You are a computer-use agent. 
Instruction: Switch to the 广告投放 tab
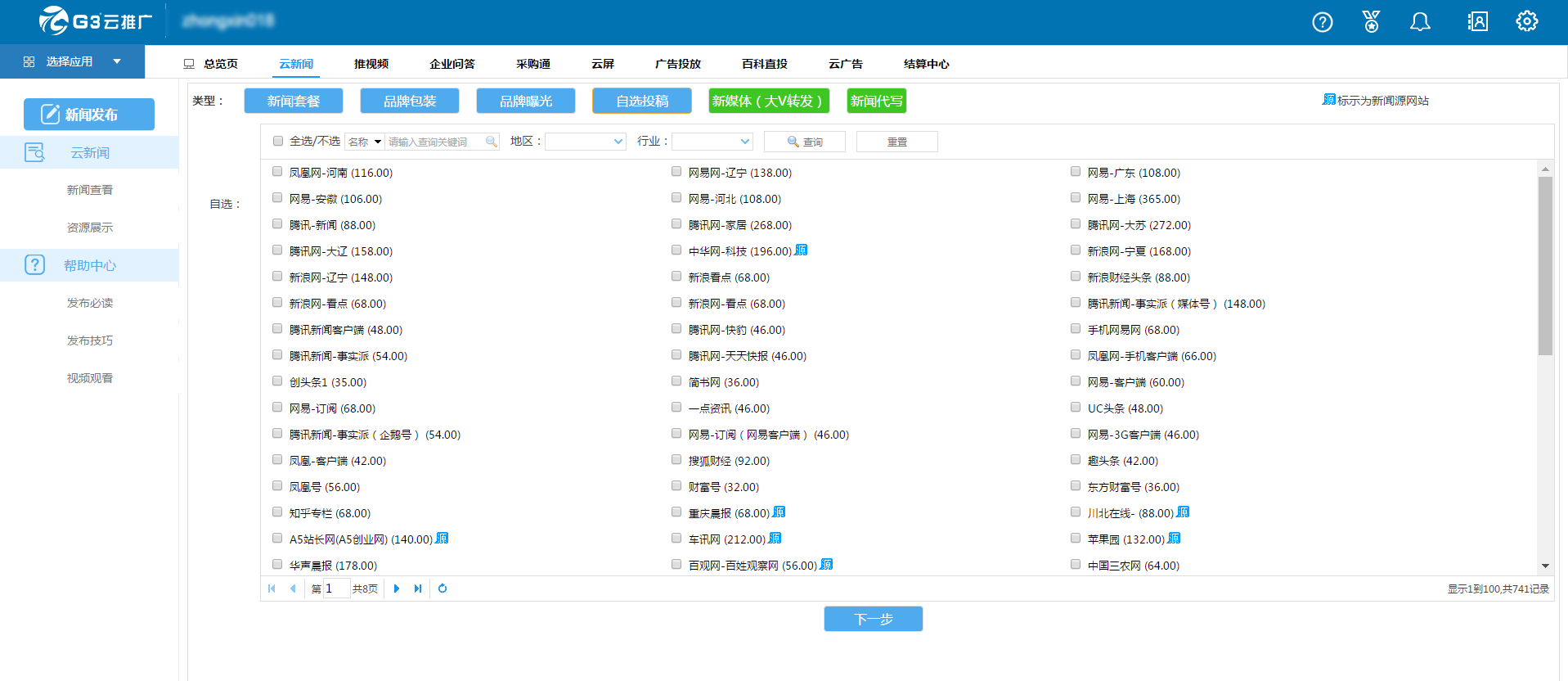(678, 64)
